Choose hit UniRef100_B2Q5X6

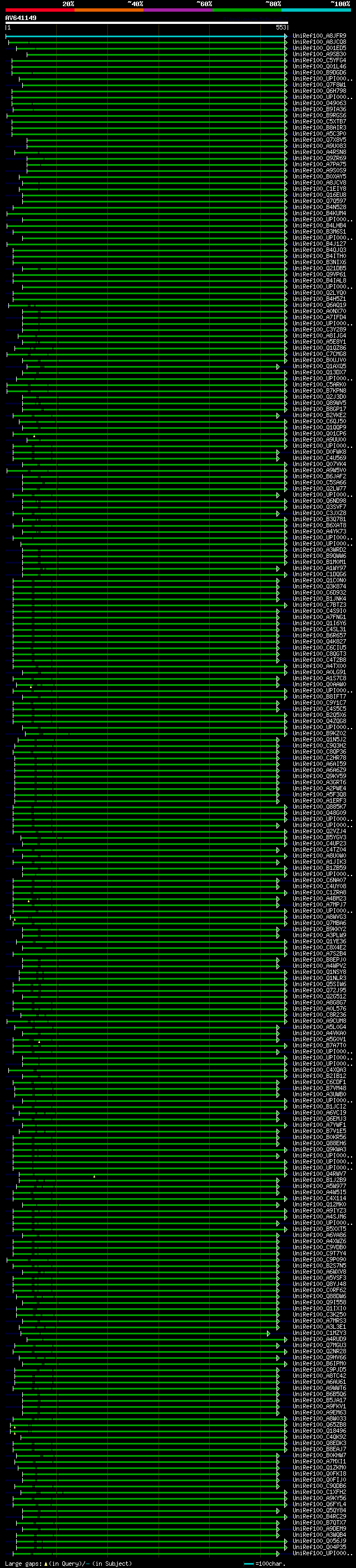(319, 715)
